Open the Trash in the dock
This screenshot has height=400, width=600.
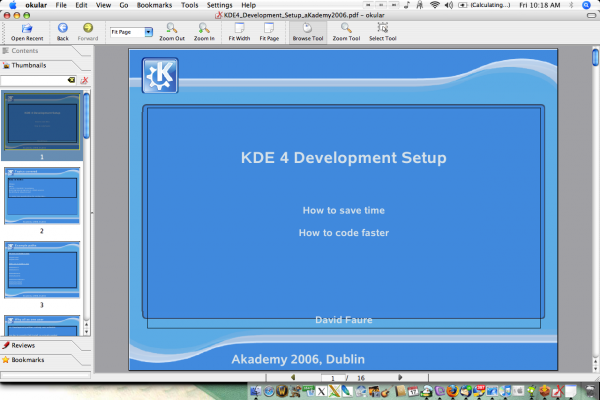click(591, 391)
